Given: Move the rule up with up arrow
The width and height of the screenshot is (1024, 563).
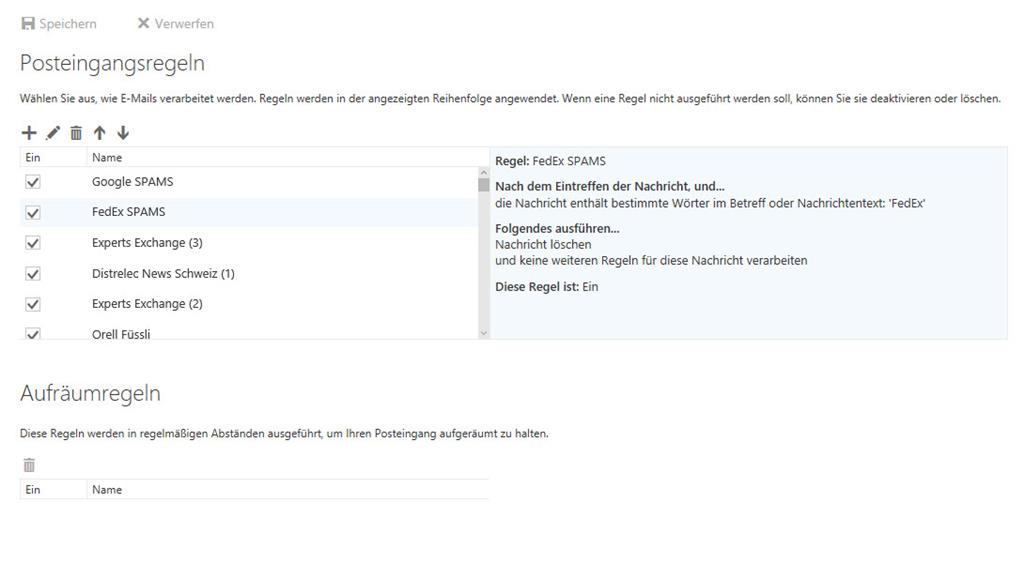Looking at the screenshot, I should click(x=99, y=133).
